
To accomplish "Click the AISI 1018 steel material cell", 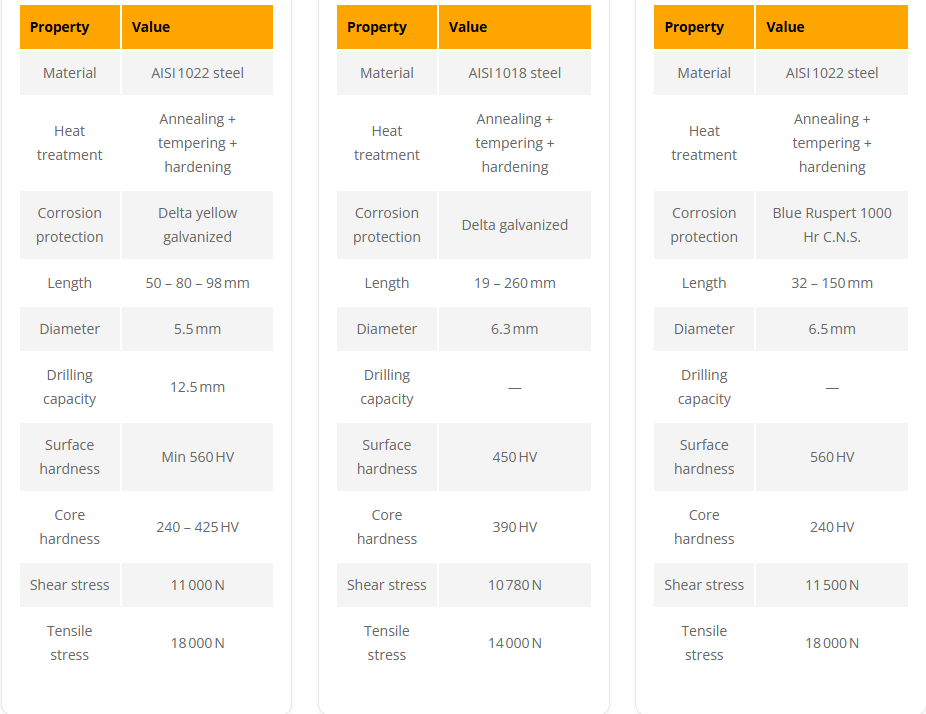I will click(514, 73).
